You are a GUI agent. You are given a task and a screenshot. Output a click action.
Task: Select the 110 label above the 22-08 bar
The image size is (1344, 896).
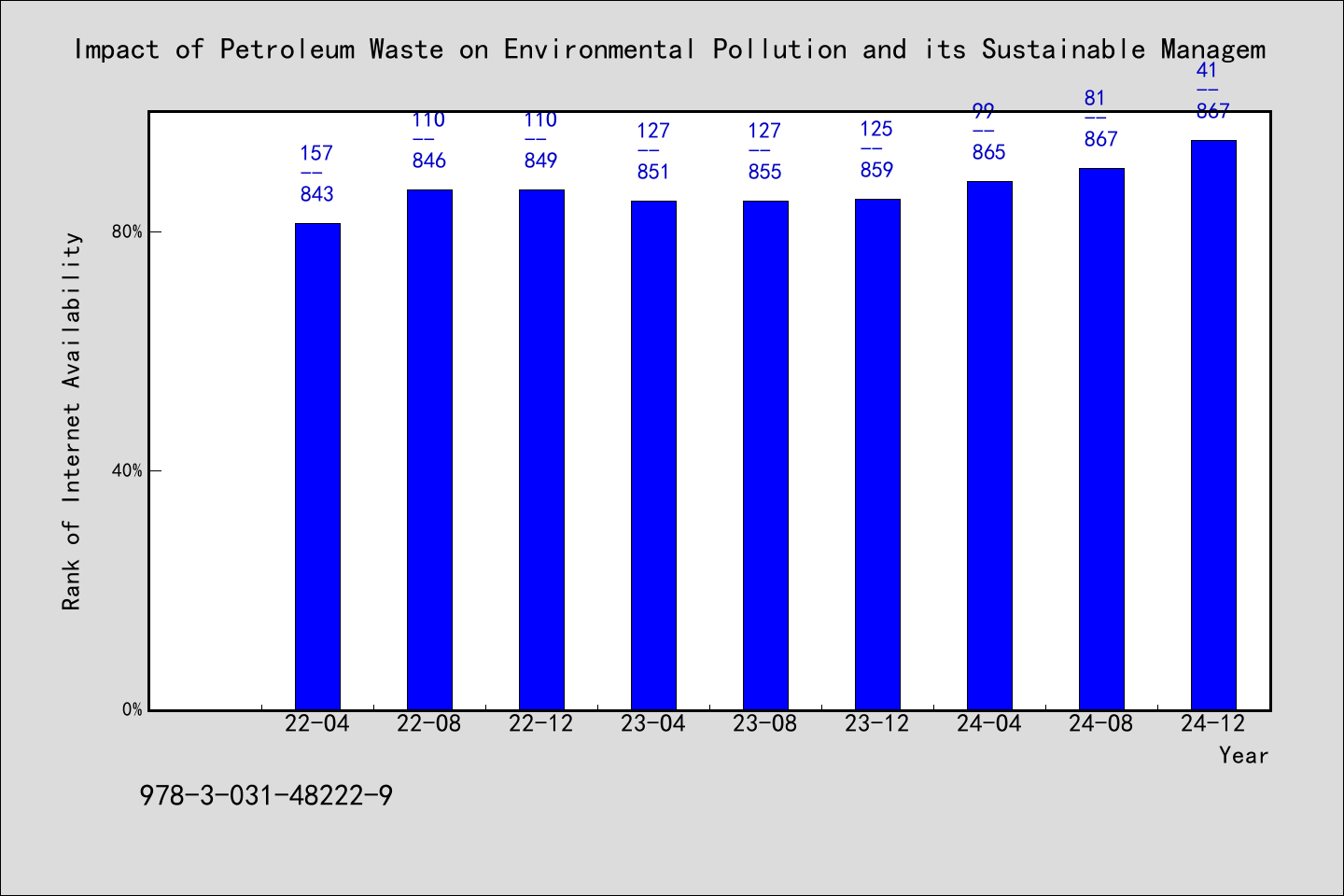pyautogui.click(x=428, y=119)
